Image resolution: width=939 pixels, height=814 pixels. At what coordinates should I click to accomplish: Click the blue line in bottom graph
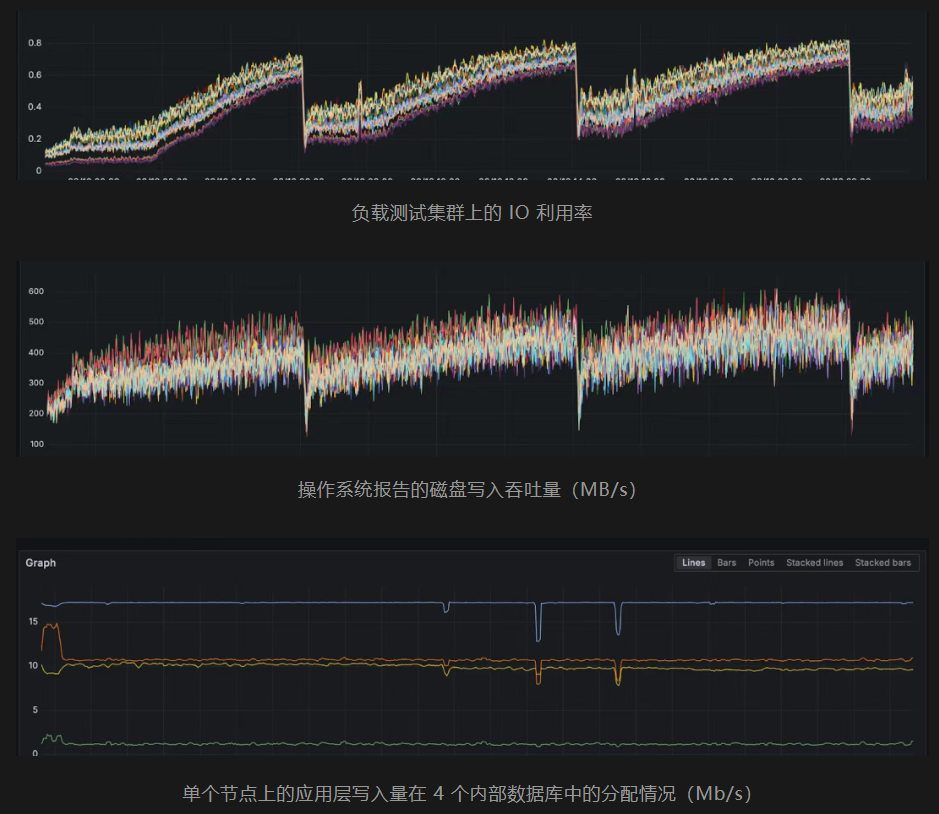tap(300, 603)
